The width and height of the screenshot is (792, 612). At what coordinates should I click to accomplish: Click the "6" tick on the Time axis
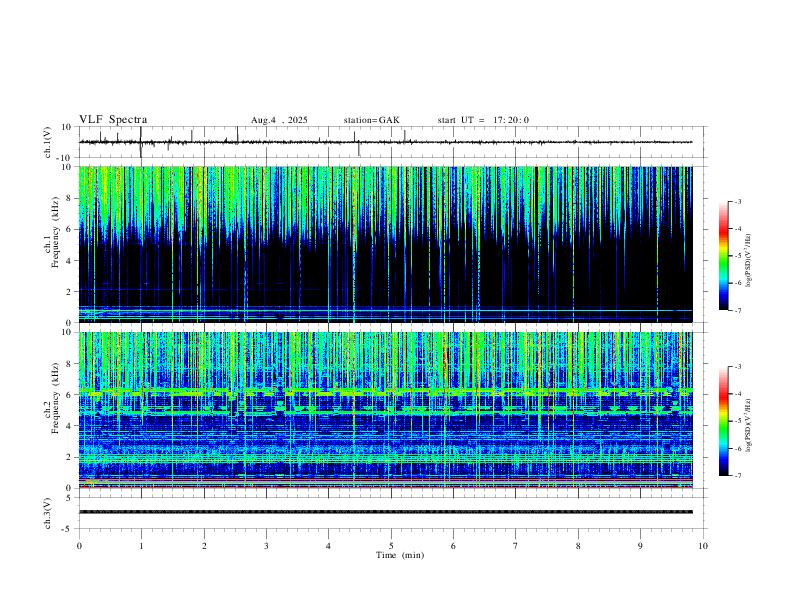tap(453, 546)
